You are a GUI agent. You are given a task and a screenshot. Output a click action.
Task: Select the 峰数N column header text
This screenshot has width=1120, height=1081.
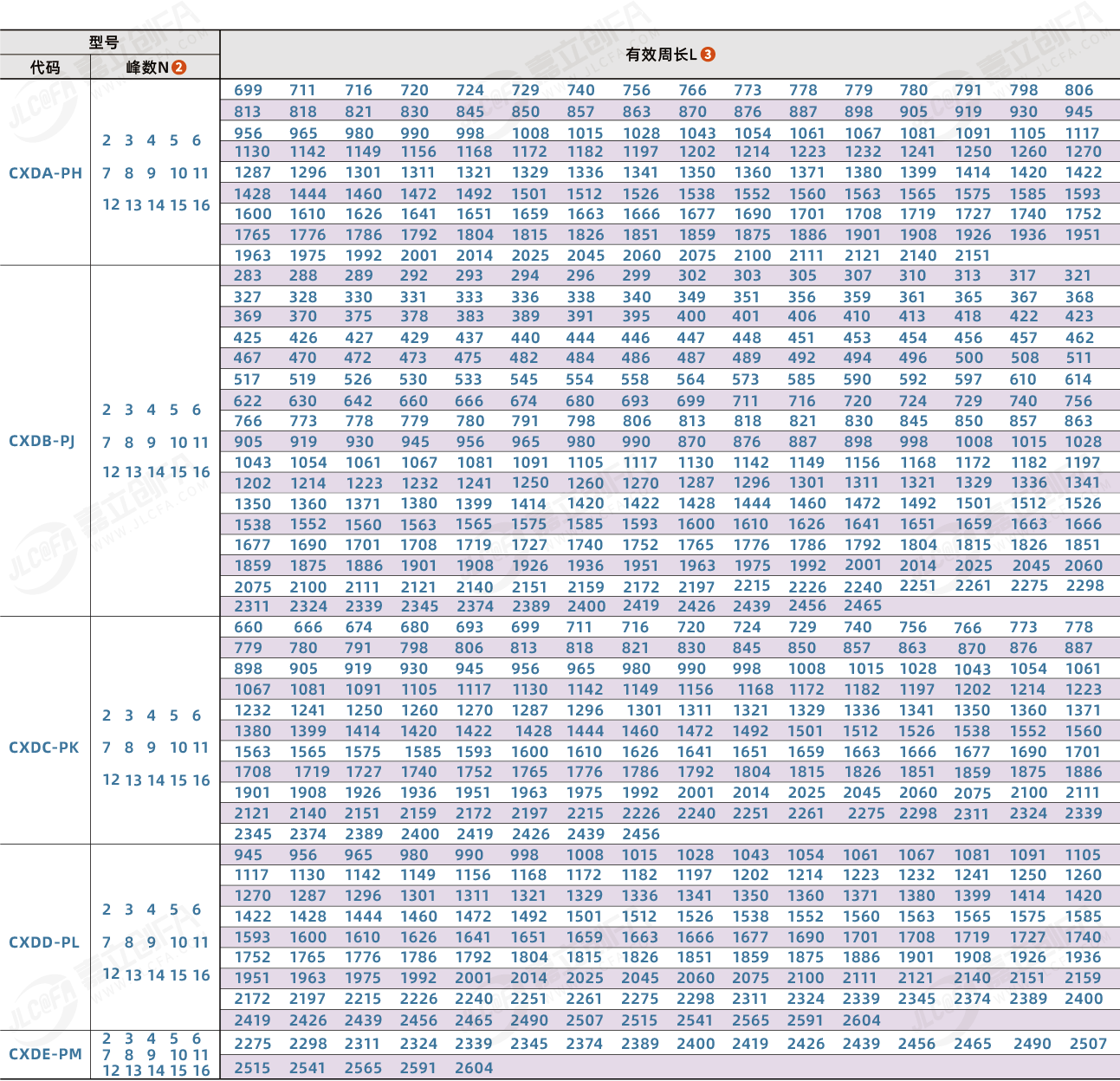click(x=147, y=68)
